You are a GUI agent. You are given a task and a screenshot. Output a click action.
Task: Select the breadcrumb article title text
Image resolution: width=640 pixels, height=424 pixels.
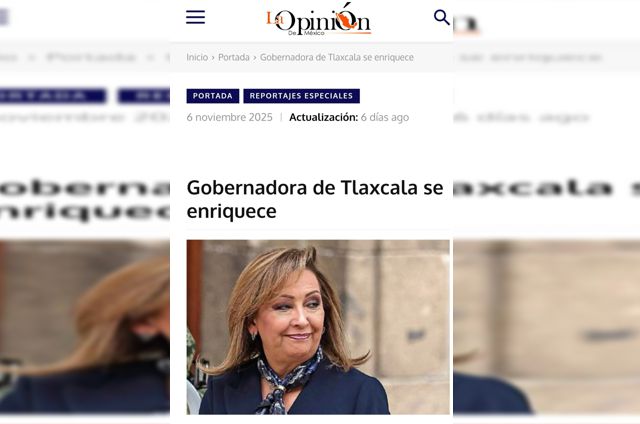coord(337,57)
